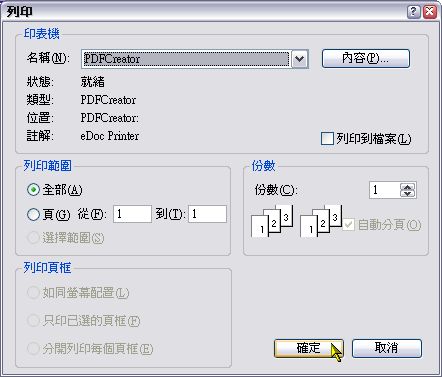The height and width of the screenshot is (377, 442).
Task: Open the printer name dropdown arrow
Action: (300, 59)
